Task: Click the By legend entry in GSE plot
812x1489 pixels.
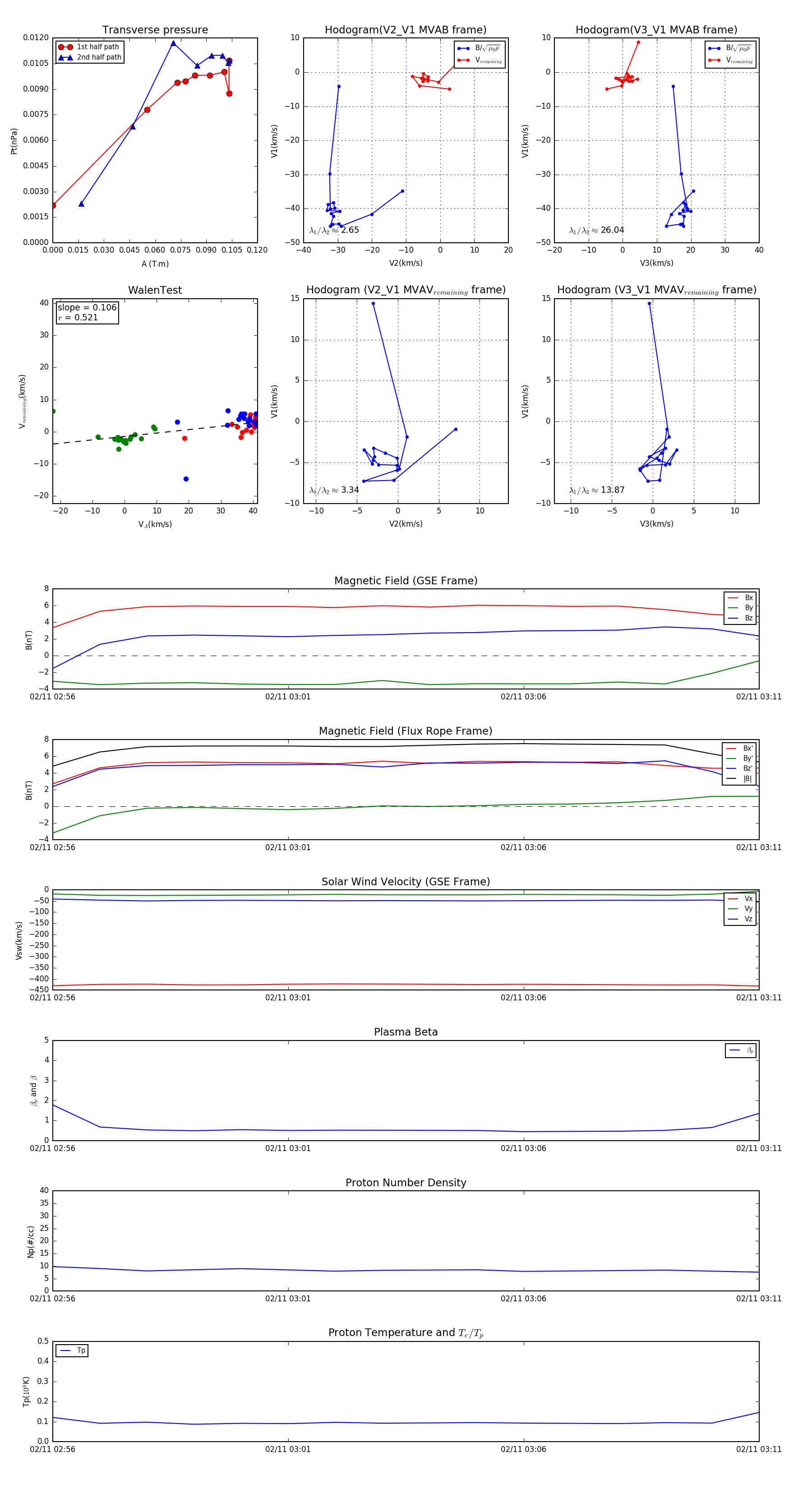Action: pos(740,607)
